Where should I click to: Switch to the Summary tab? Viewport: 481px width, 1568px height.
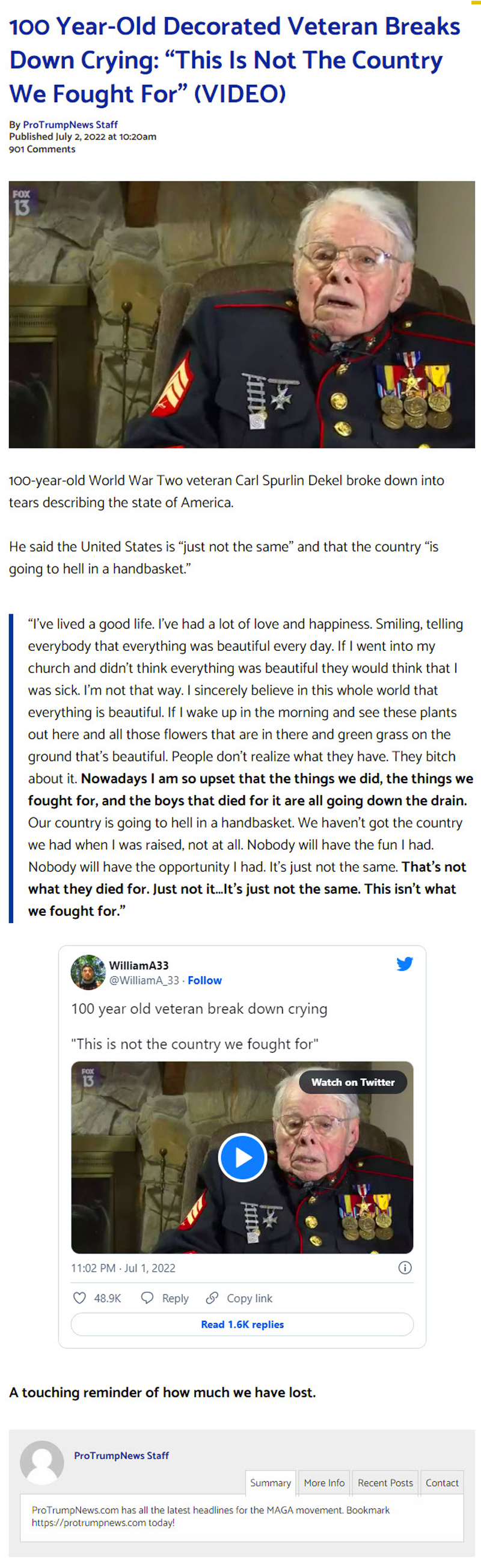click(x=271, y=1482)
